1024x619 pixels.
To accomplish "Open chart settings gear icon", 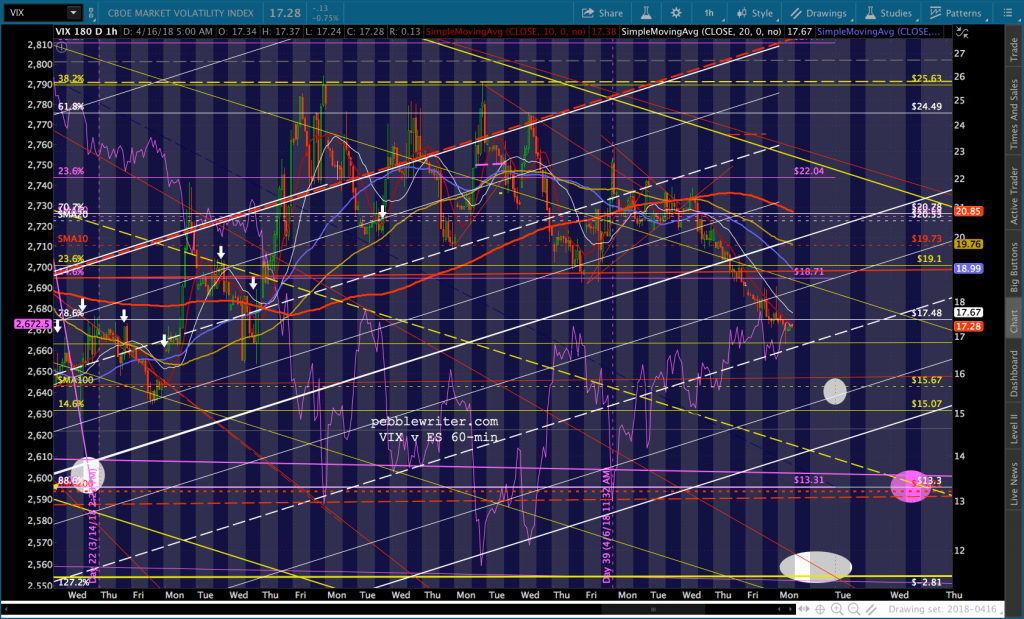I will (x=676, y=12).
